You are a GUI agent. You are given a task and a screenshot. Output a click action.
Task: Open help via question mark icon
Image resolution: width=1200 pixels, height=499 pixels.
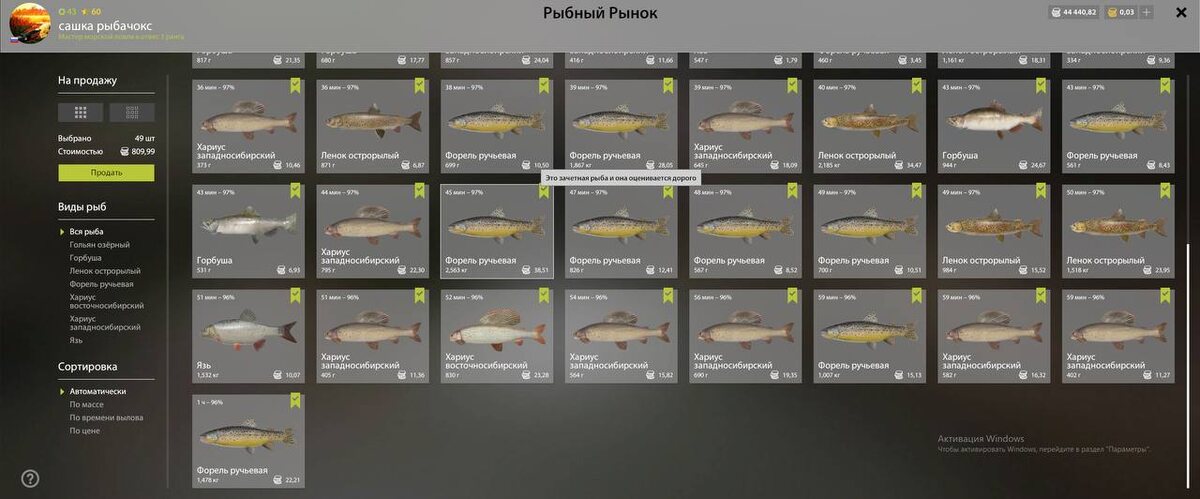click(x=30, y=478)
